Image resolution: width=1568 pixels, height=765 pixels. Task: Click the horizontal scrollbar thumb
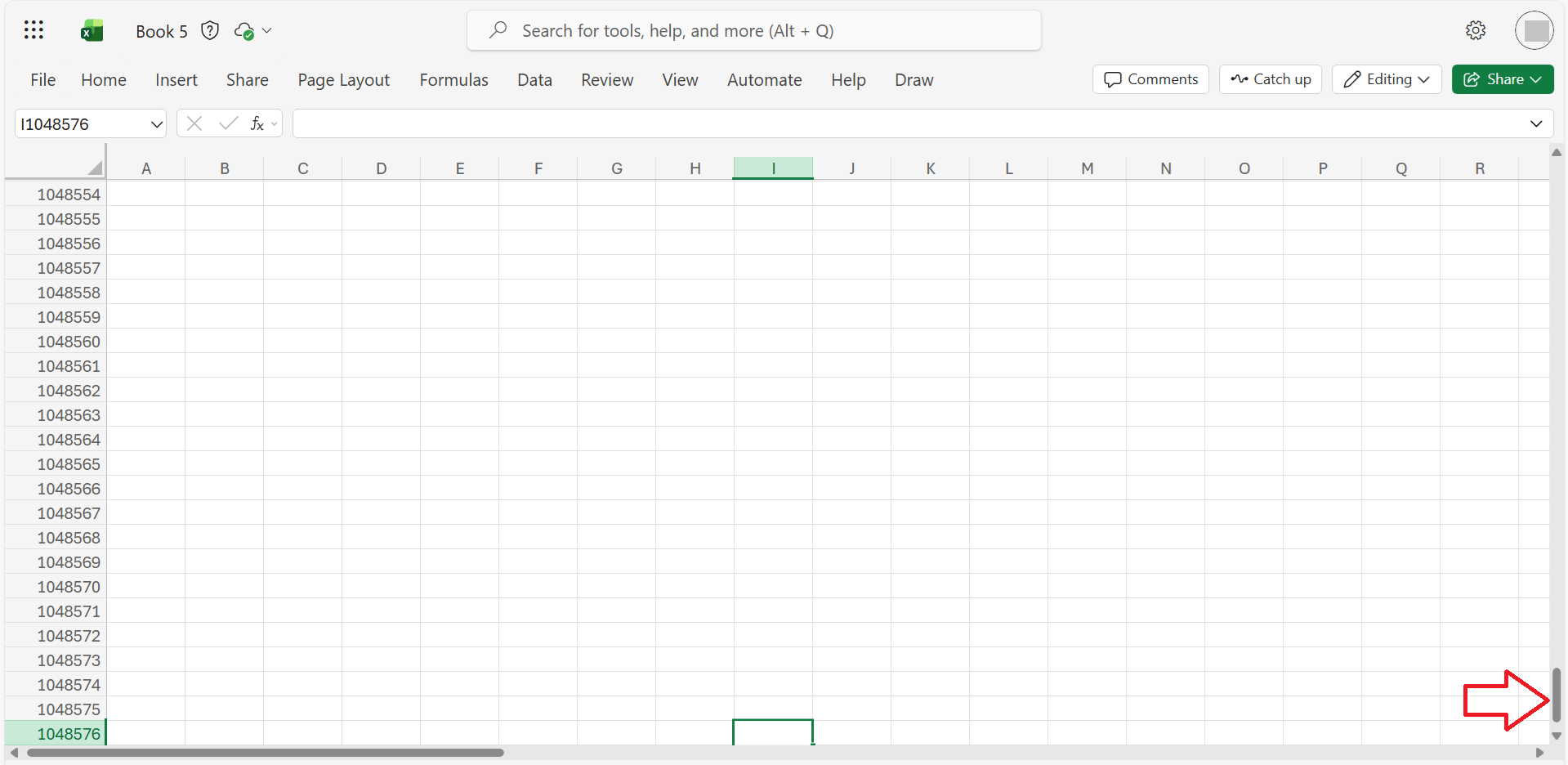pos(266,753)
